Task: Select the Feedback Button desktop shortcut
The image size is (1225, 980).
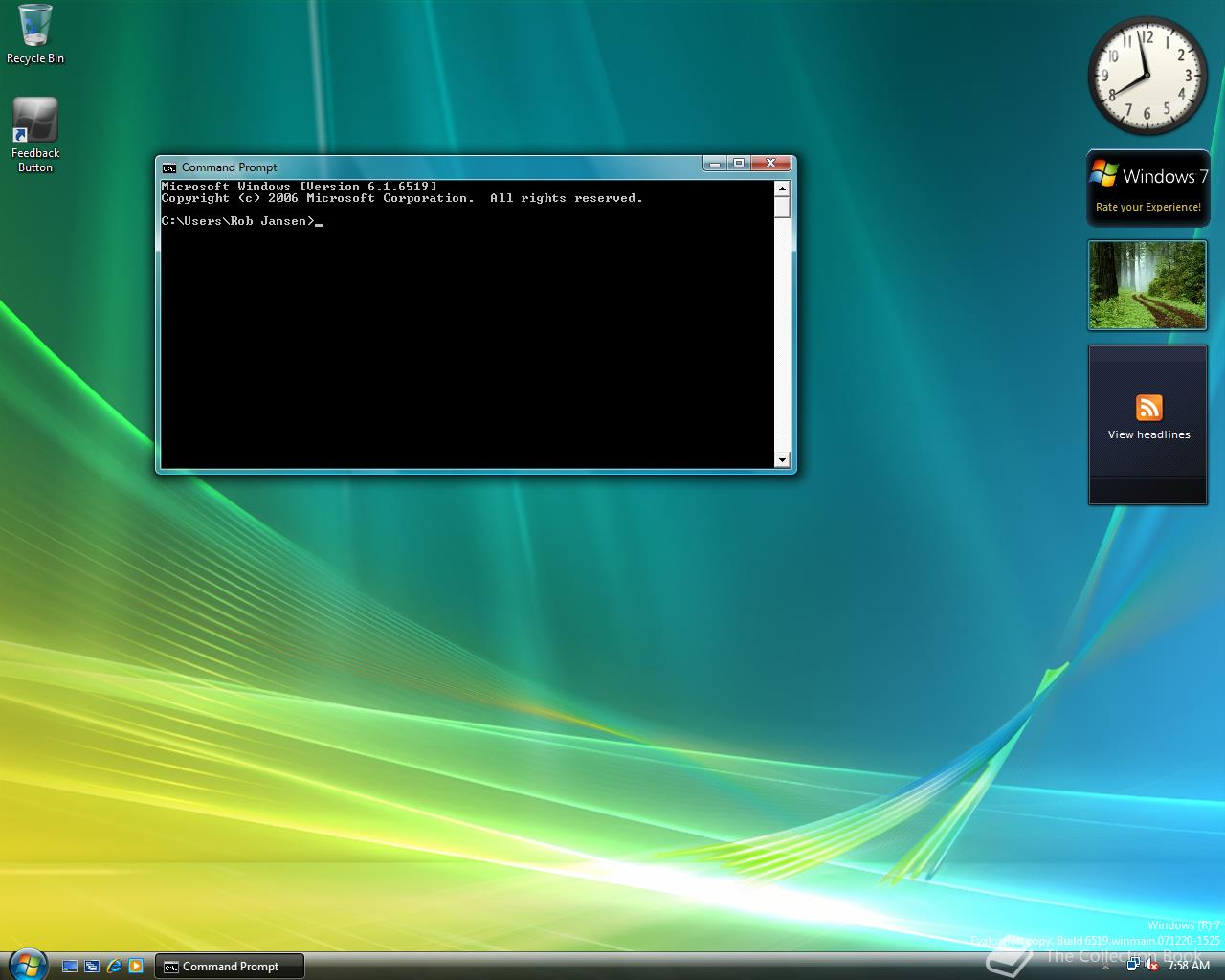Action: pos(35,135)
